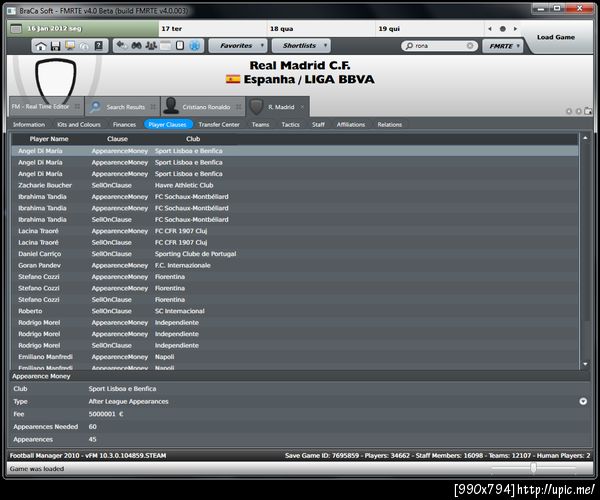
Task: Open the Affiliations sub-tab
Action: tap(351, 125)
